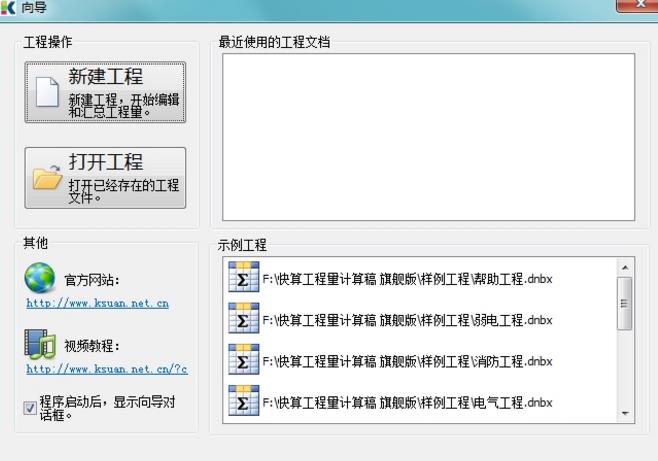The width and height of the screenshot is (658, 461).
Task: Close the 向导 dialog window
Action: click(637, 7)
